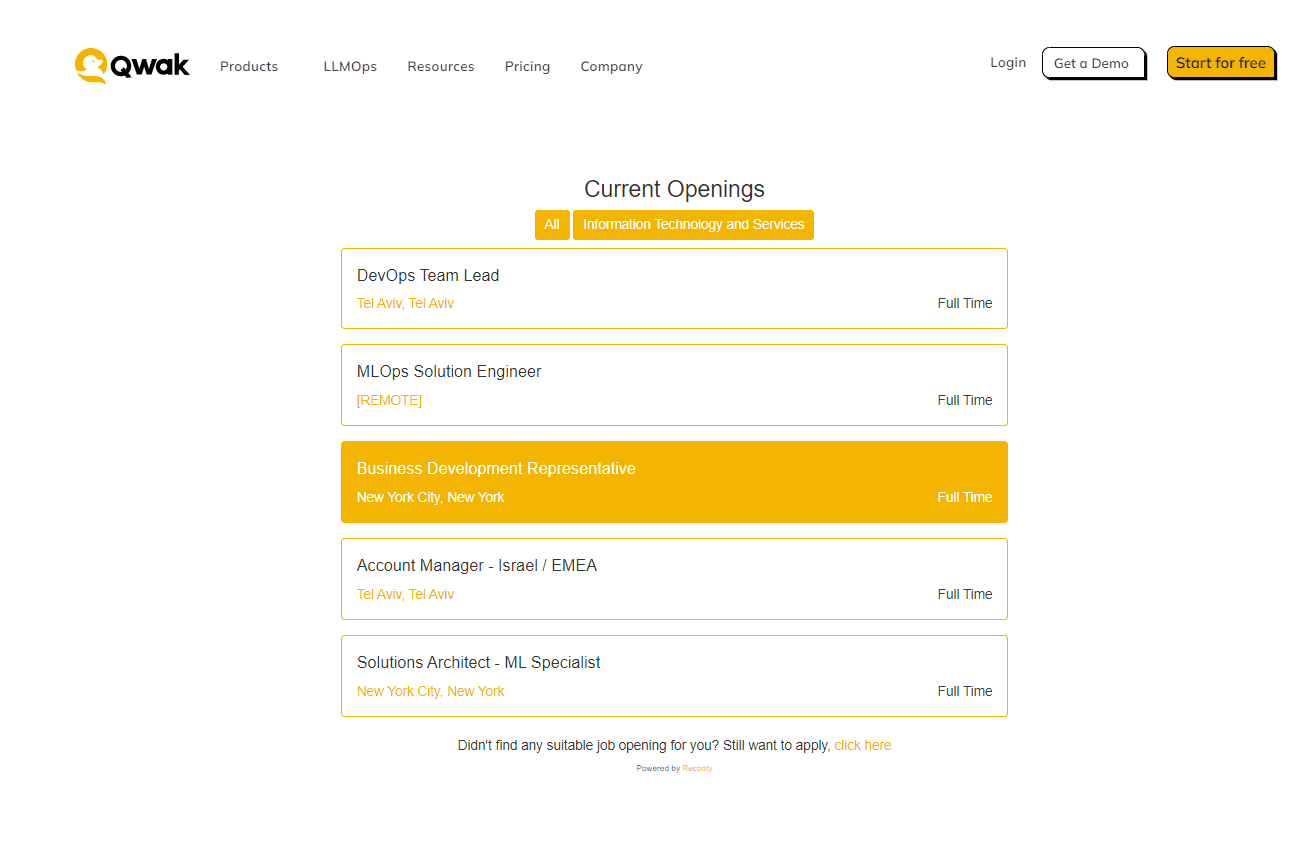Click the Recooty powered-by link
This screenshot has width=1300, height=858.
[x=697, y=769]
